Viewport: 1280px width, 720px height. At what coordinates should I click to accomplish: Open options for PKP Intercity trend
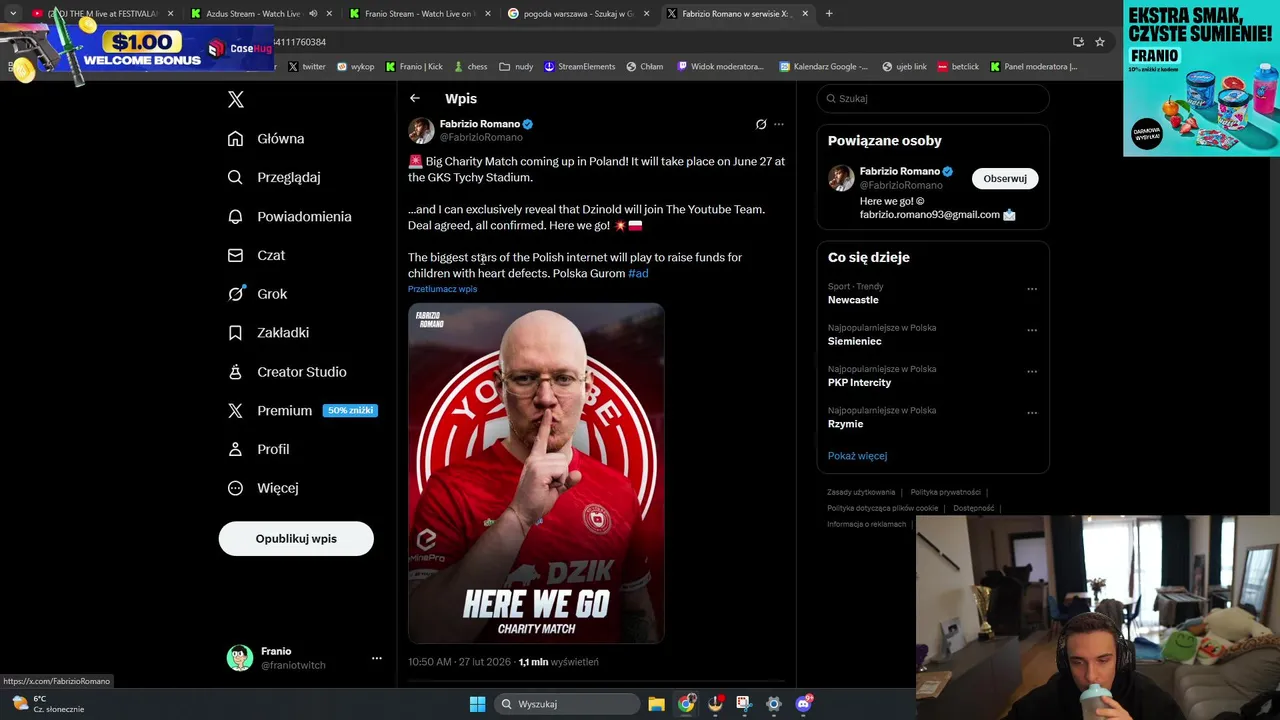pos(1032,371)
